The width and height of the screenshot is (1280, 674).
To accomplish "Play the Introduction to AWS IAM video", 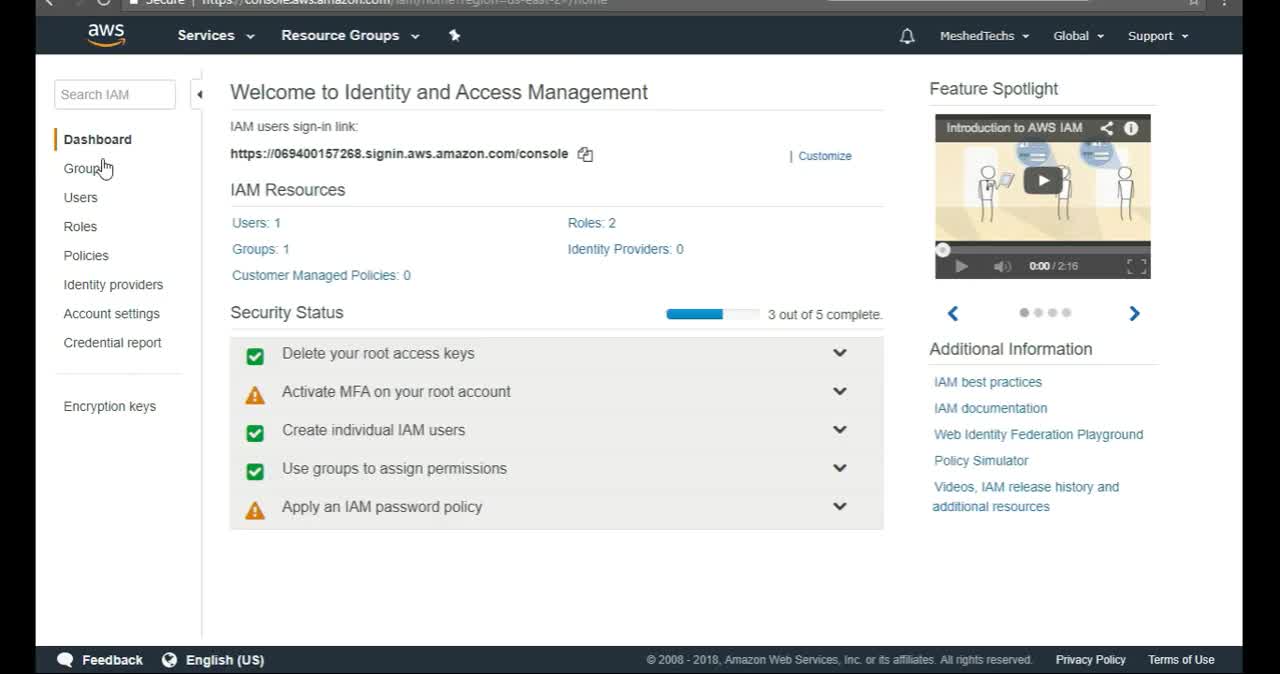I will pos(1043,180).
